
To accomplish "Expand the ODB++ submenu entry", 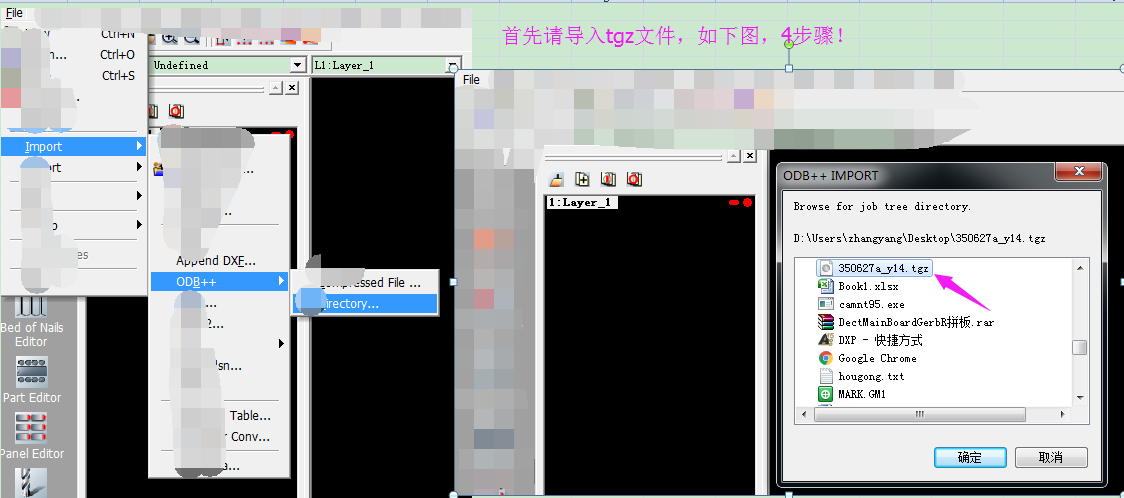I will tap(219, 282).
